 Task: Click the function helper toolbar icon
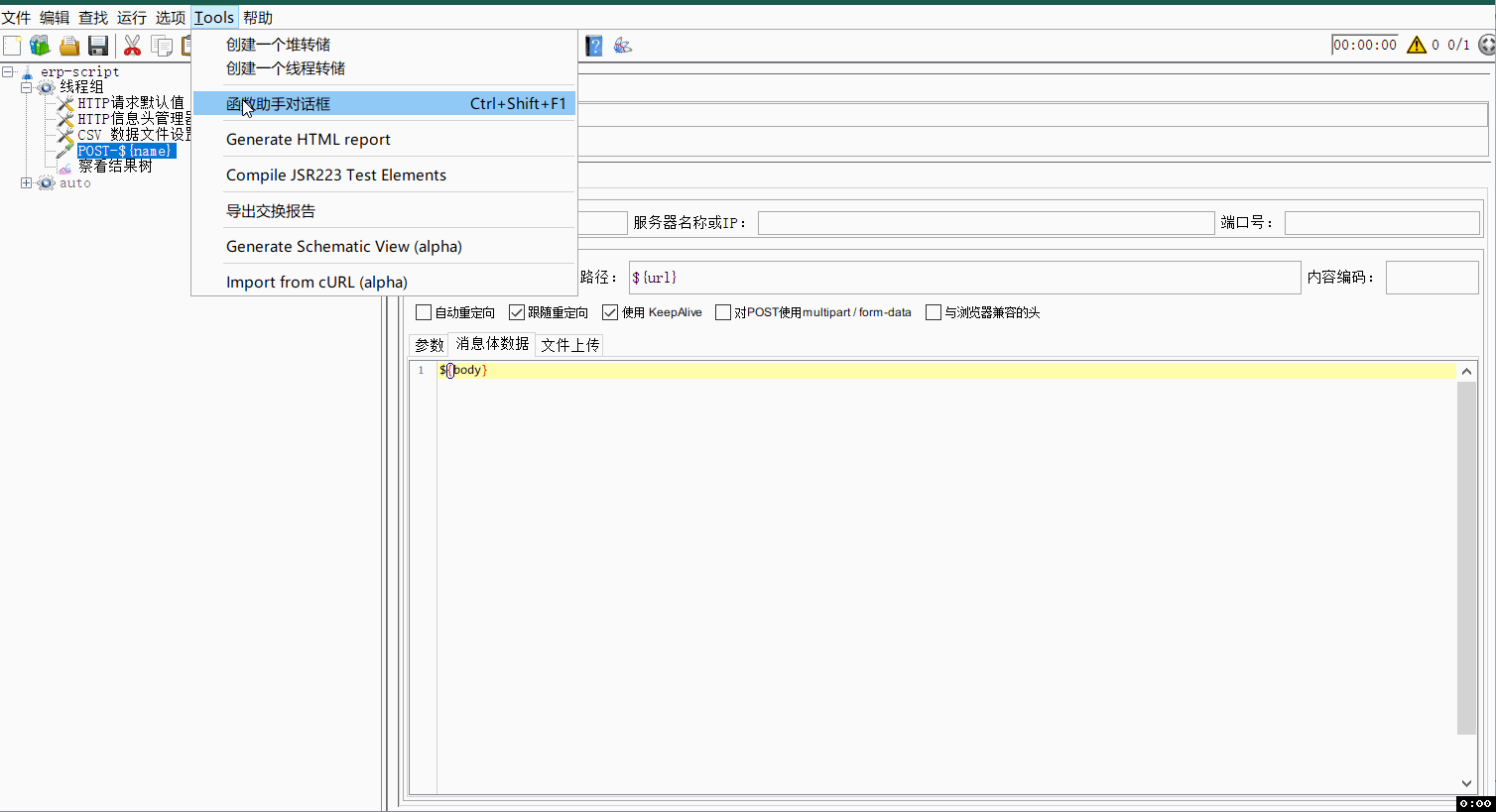[x=622, y=45]
